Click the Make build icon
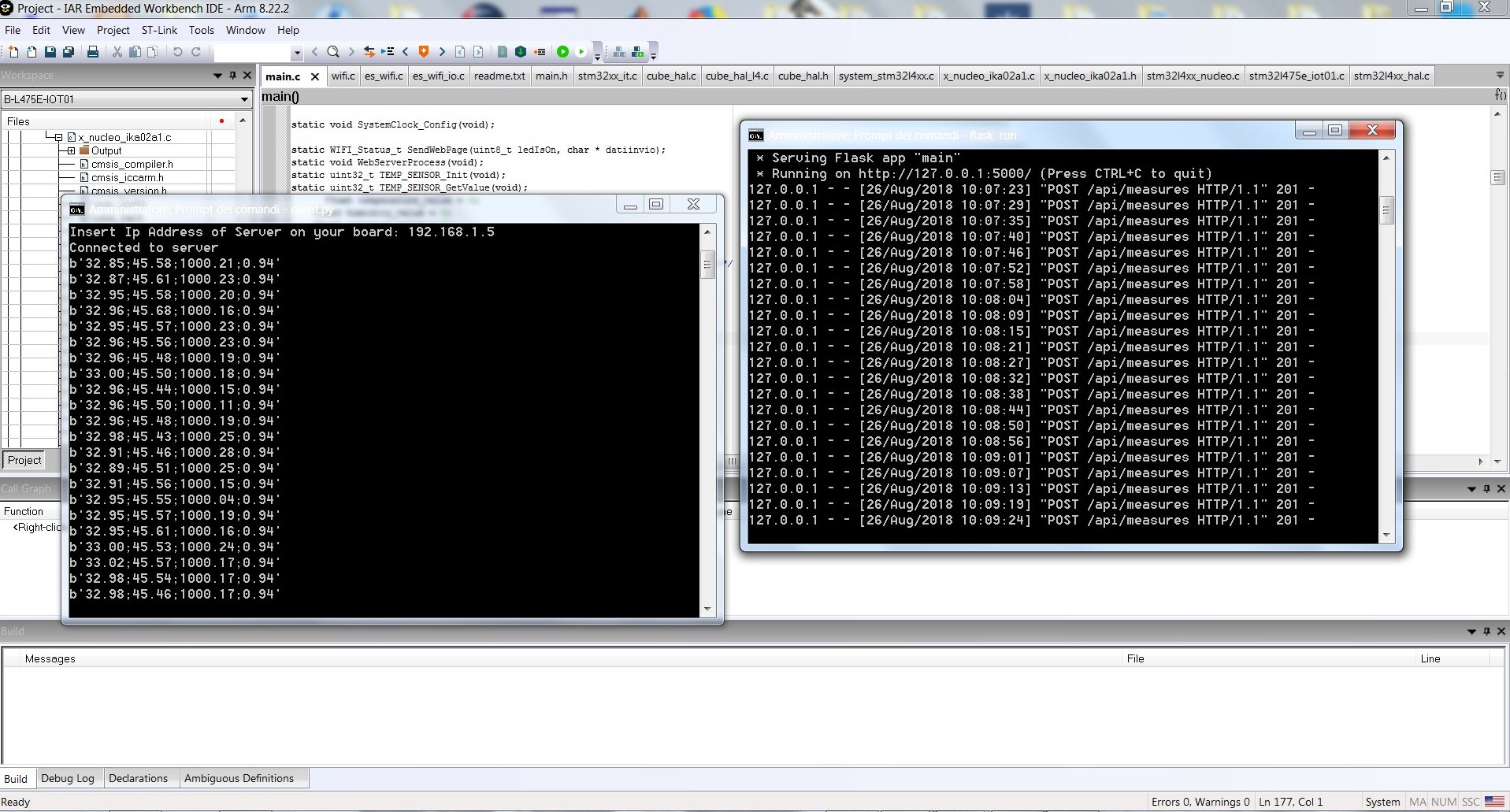Image resolution: width=1510 pixels, height=812 pixels. (521, 52)
